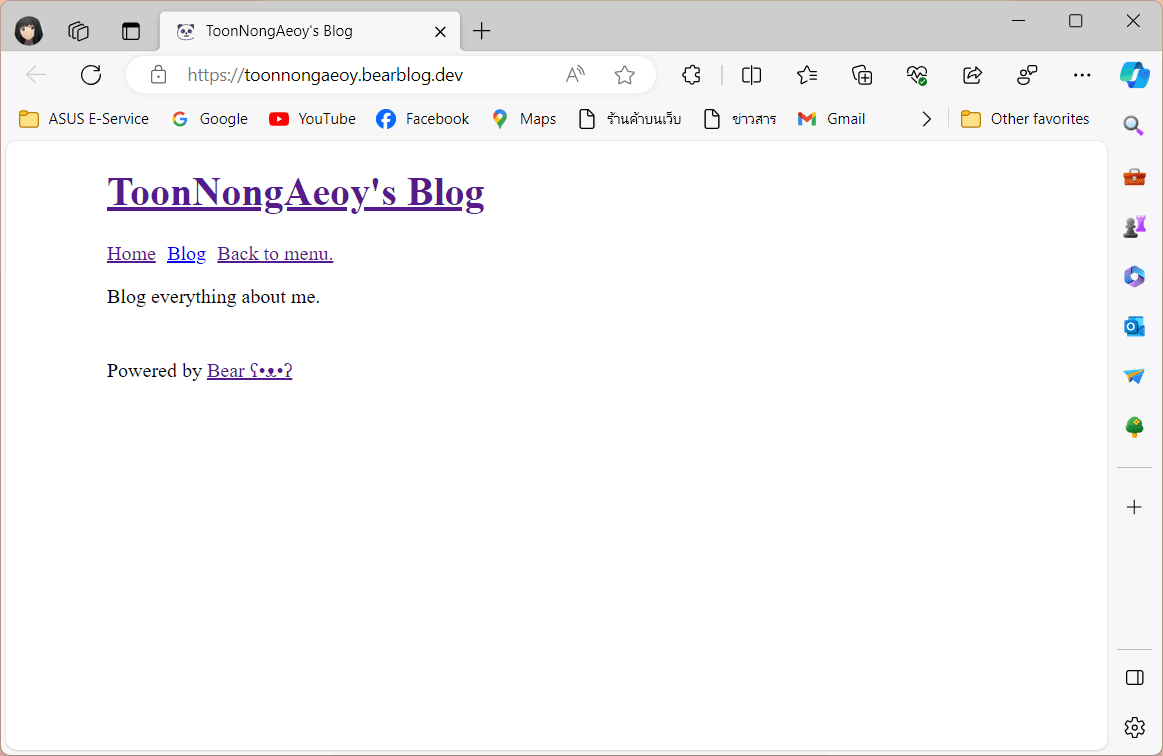Open the Extensions puzzle icon
The width and height of the screenshot is (1163, 756).
click(691, 75)
